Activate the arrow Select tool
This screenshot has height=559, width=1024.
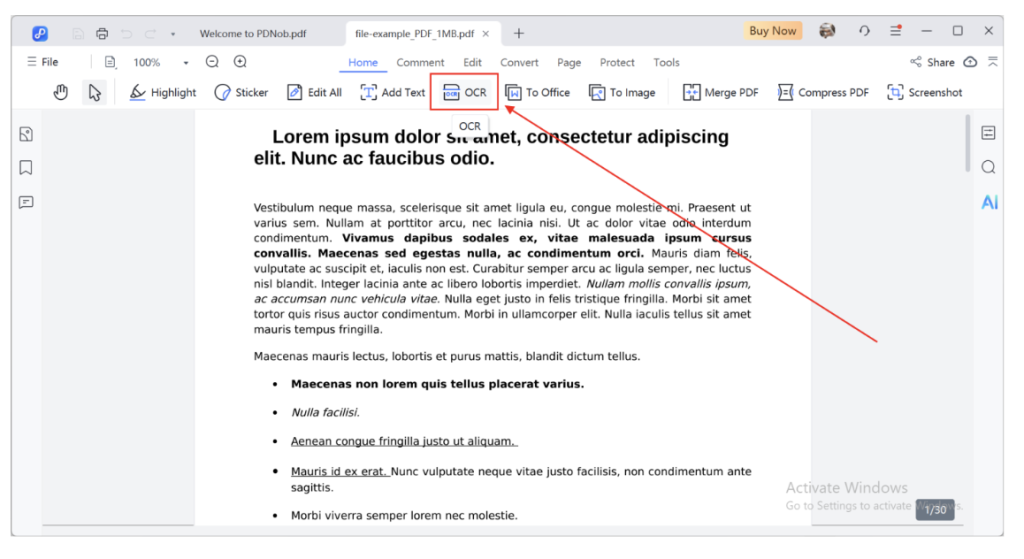(x=94, y=92)
